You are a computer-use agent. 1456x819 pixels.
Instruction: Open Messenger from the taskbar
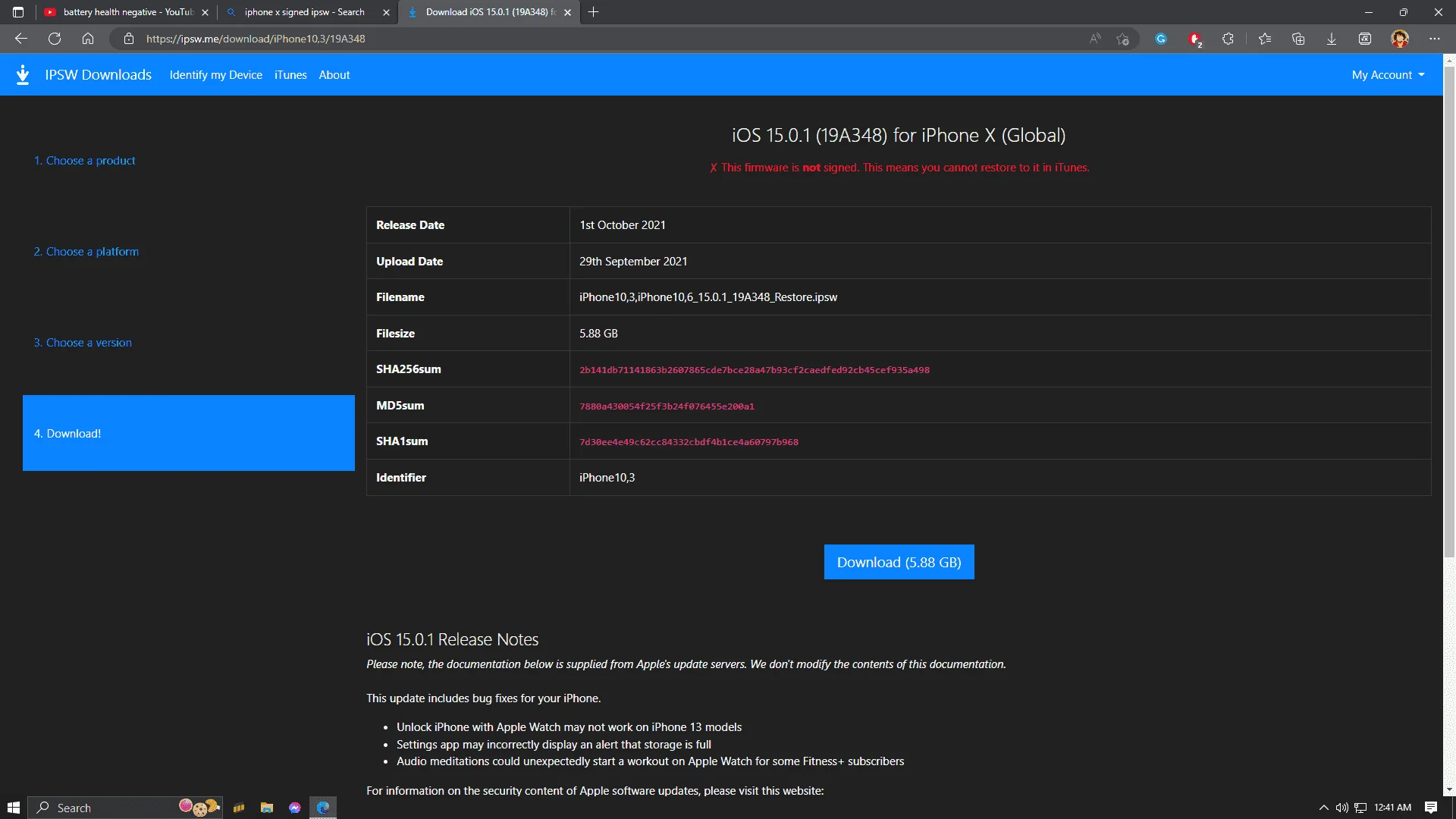(295, 808)
